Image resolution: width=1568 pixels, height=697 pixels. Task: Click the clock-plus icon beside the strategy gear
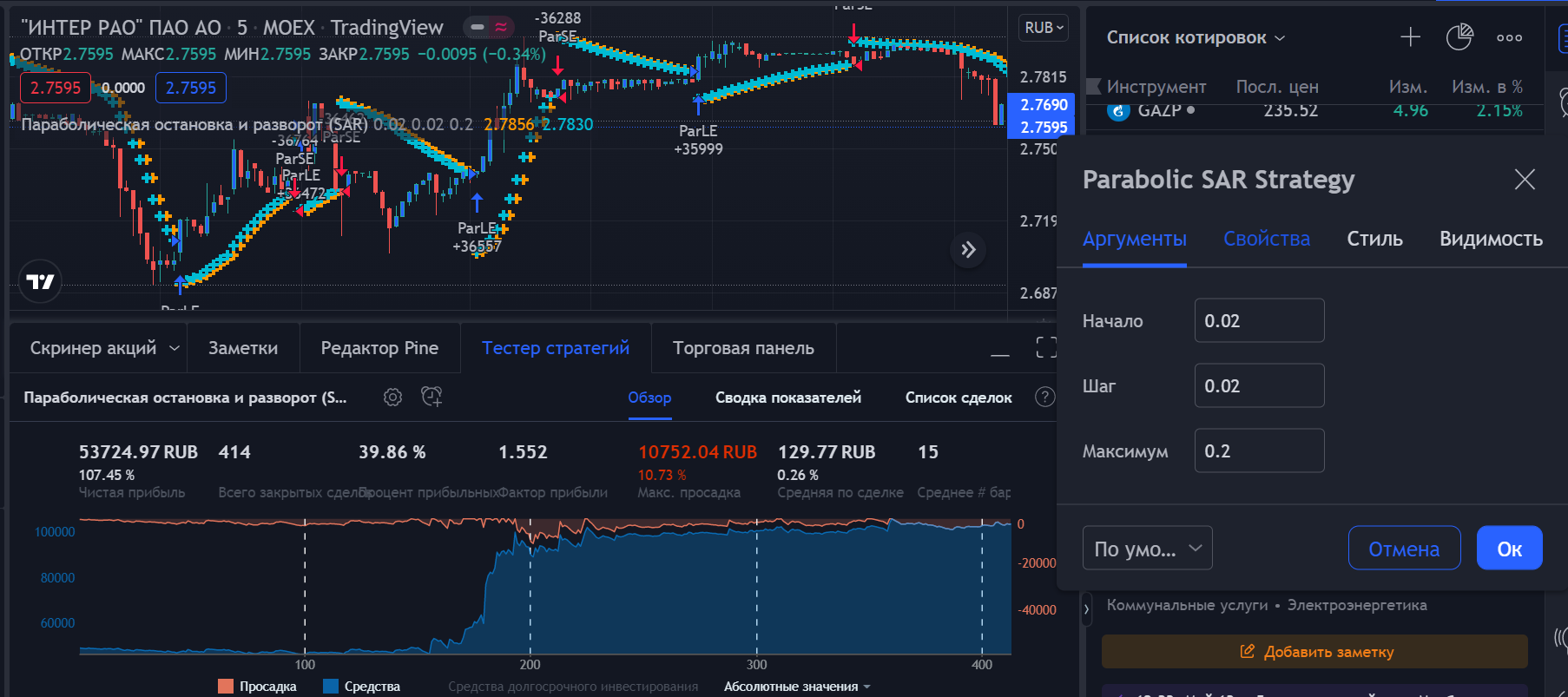coord(432,398)
